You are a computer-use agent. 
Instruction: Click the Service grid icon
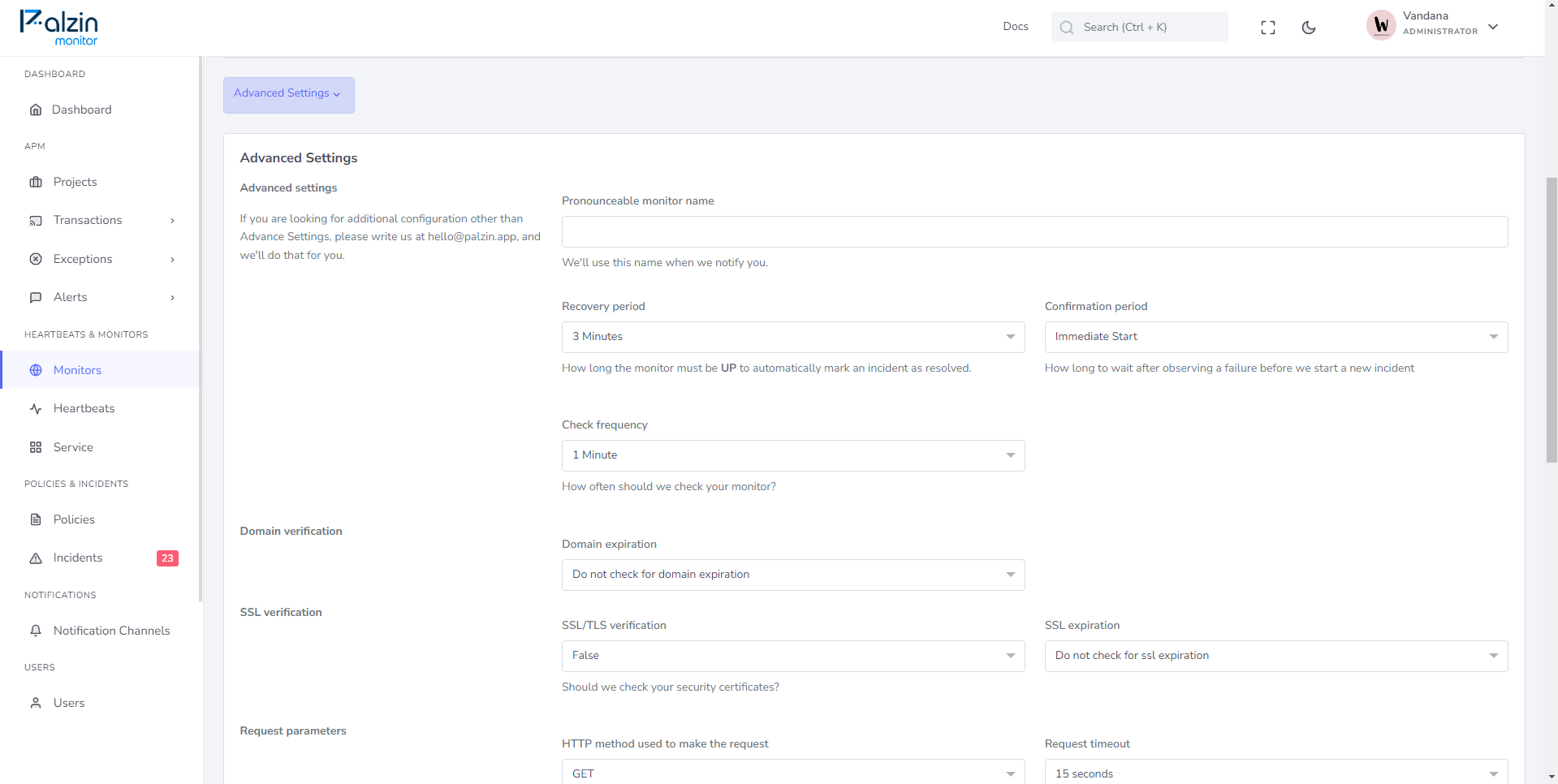[x=36, y=447]
